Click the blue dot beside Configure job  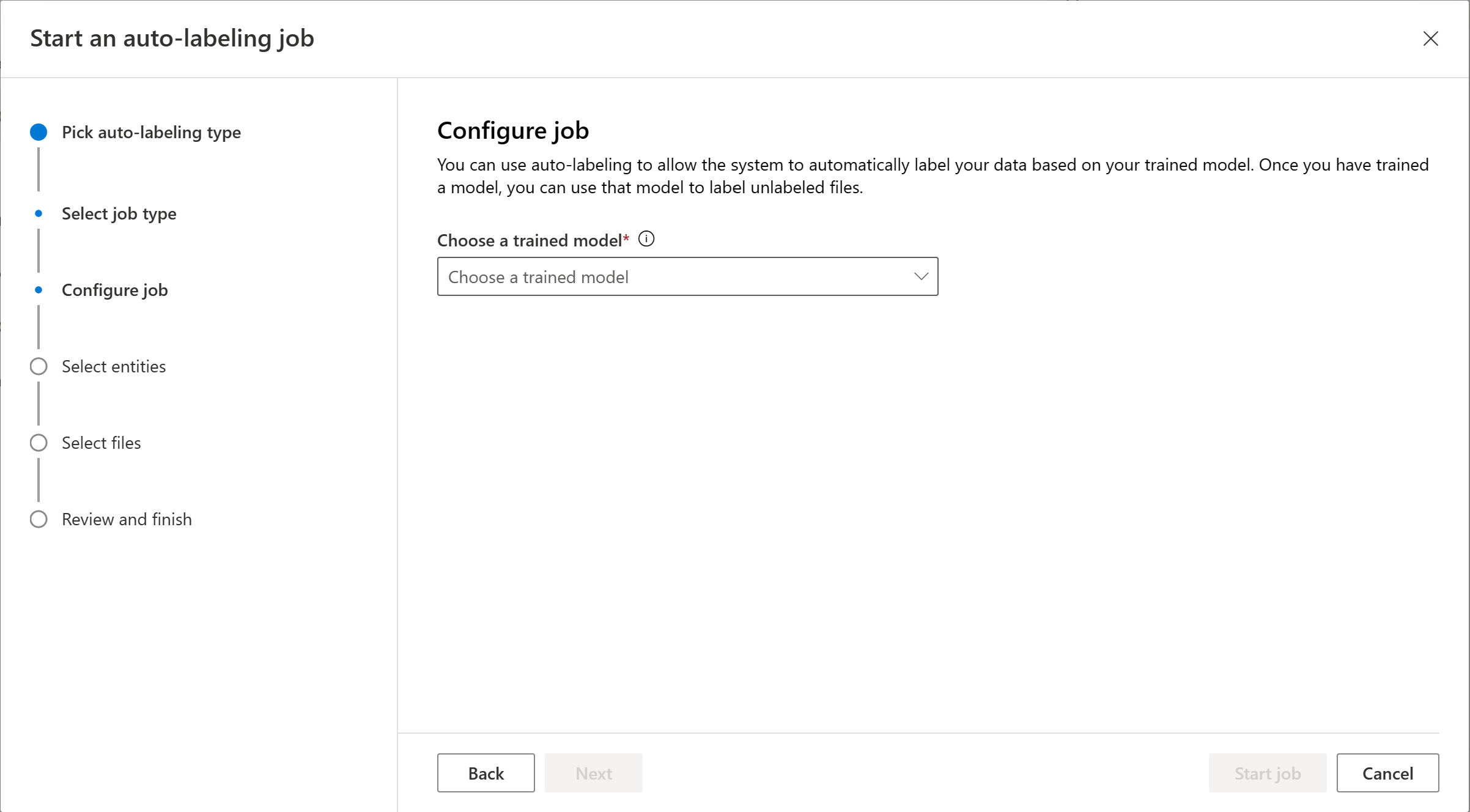(39, 290)
